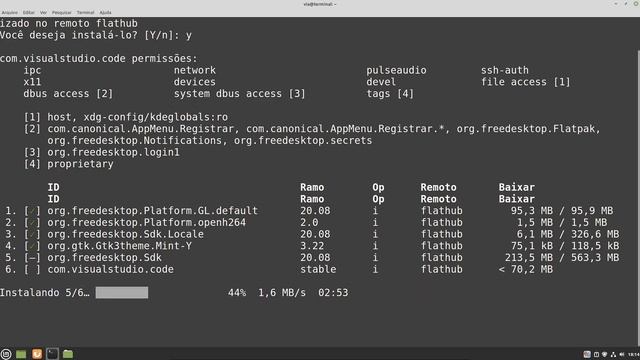Click the 'stable' branch value

tap(318, 270)
